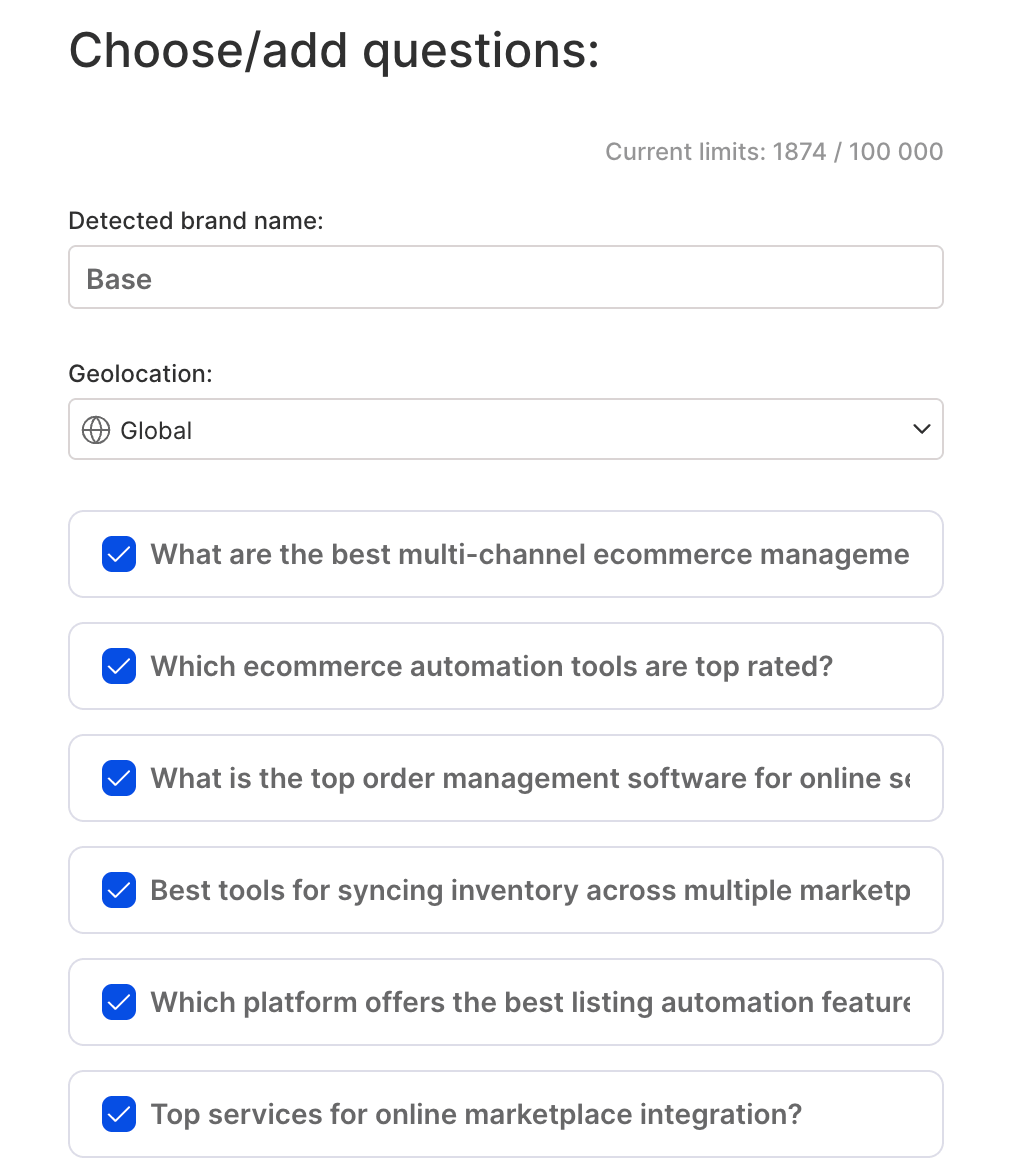Screen dimensions: 1024x1174
Task: Disable the listing automation features question
Action: (118, 1002)
